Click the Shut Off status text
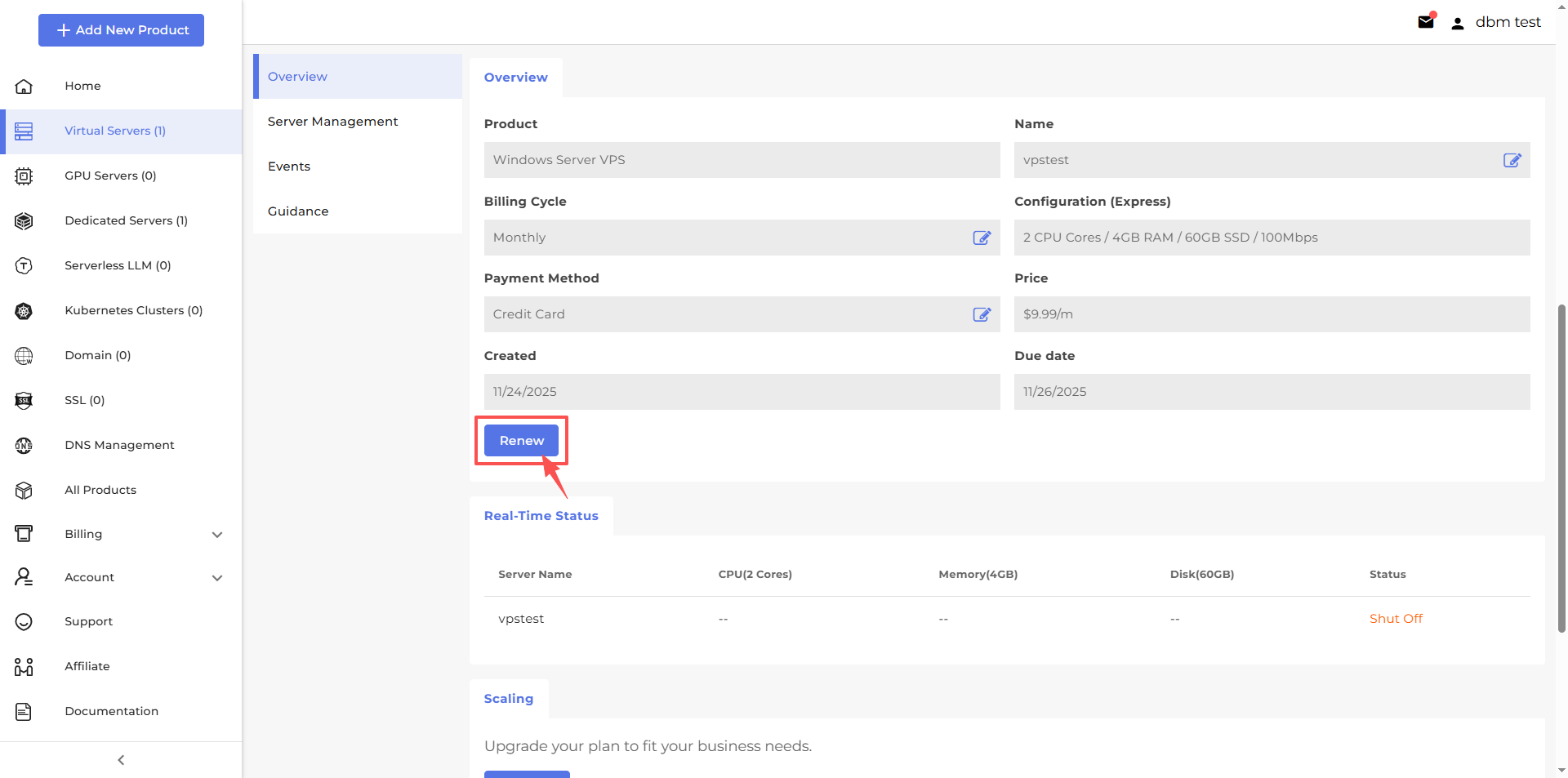1568x778 pixels. 1396,619
